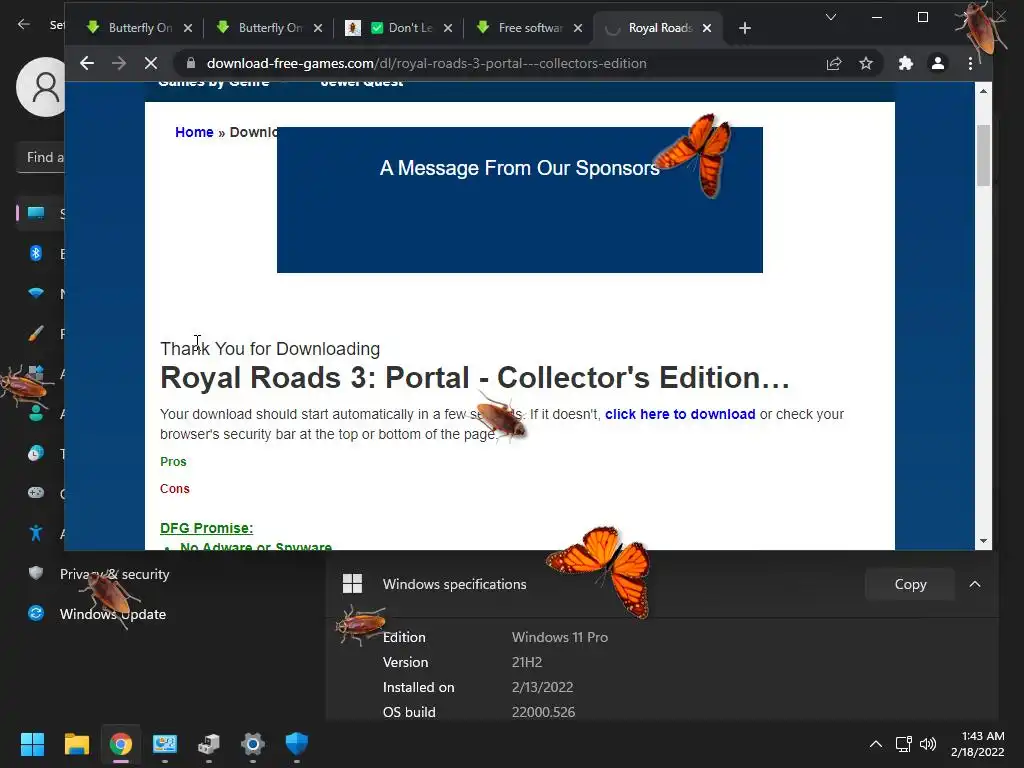
Task: Switch to the second Butterfly On tab
Action: 261,28
